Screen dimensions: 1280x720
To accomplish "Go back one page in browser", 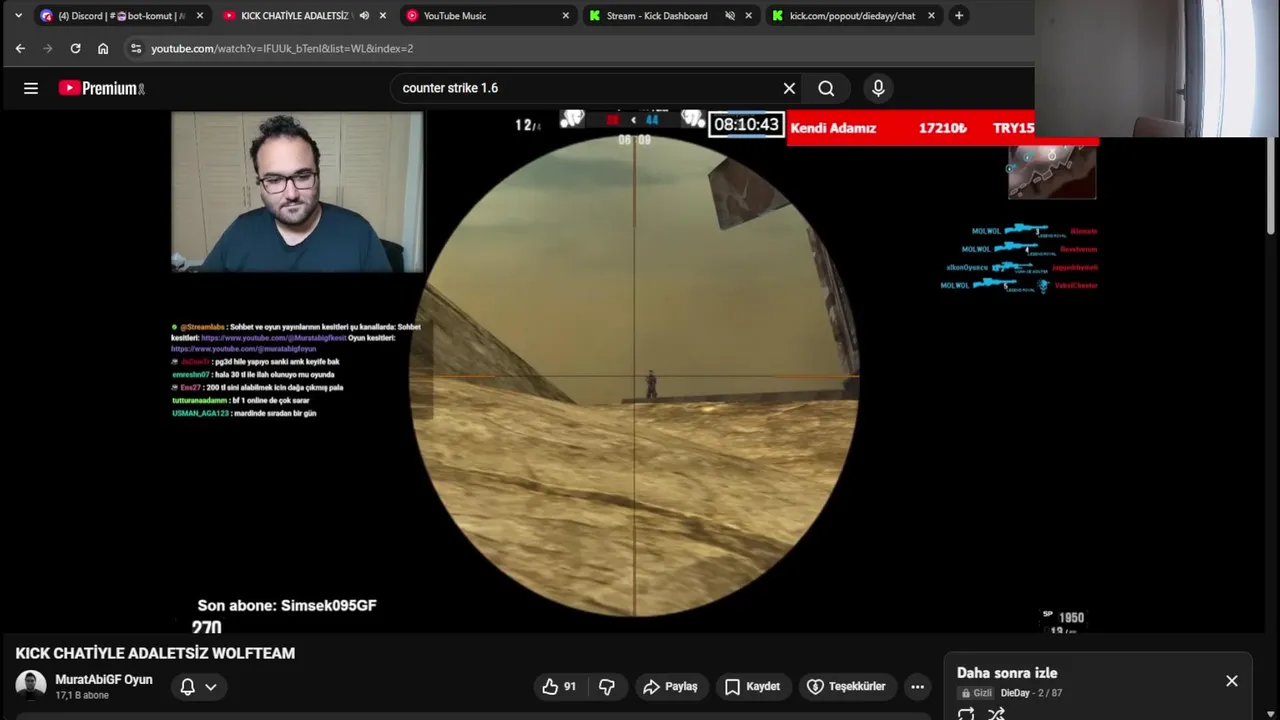I will [20, 48].
